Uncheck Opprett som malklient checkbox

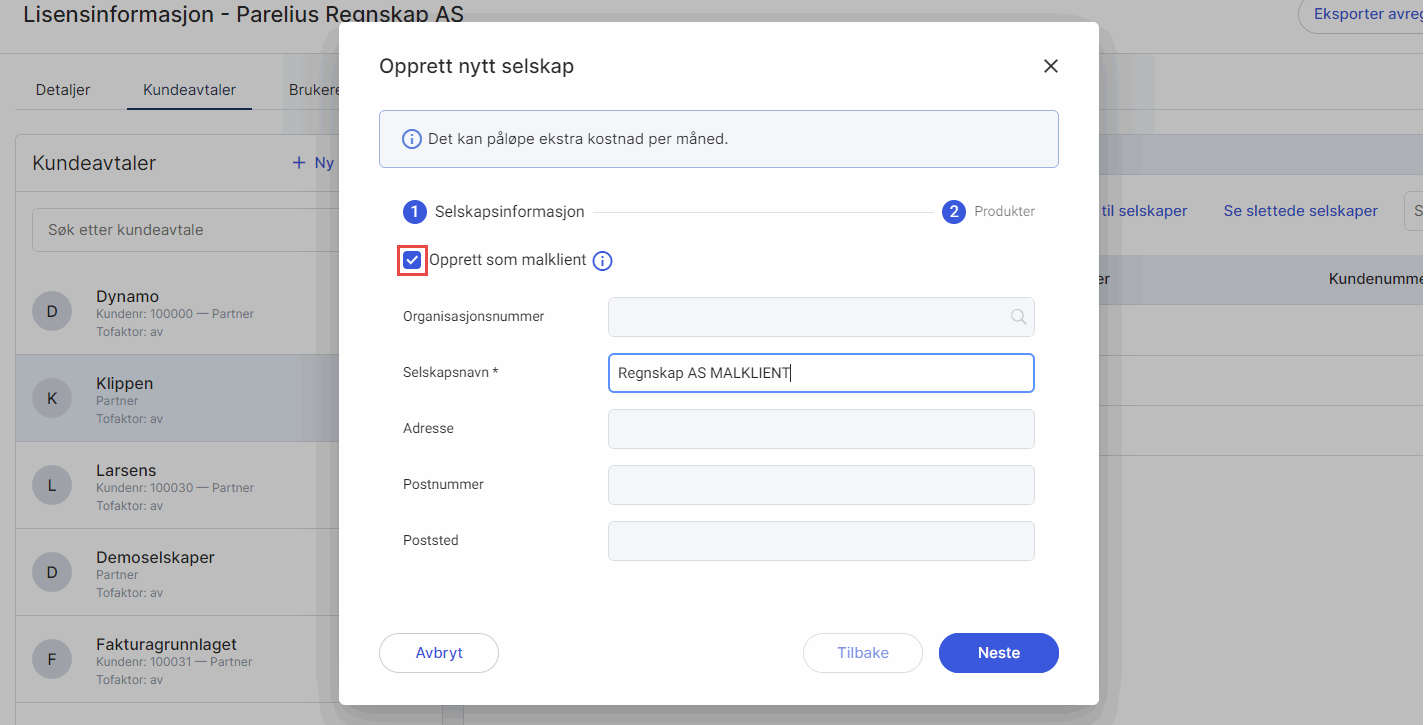click(412, 261)
